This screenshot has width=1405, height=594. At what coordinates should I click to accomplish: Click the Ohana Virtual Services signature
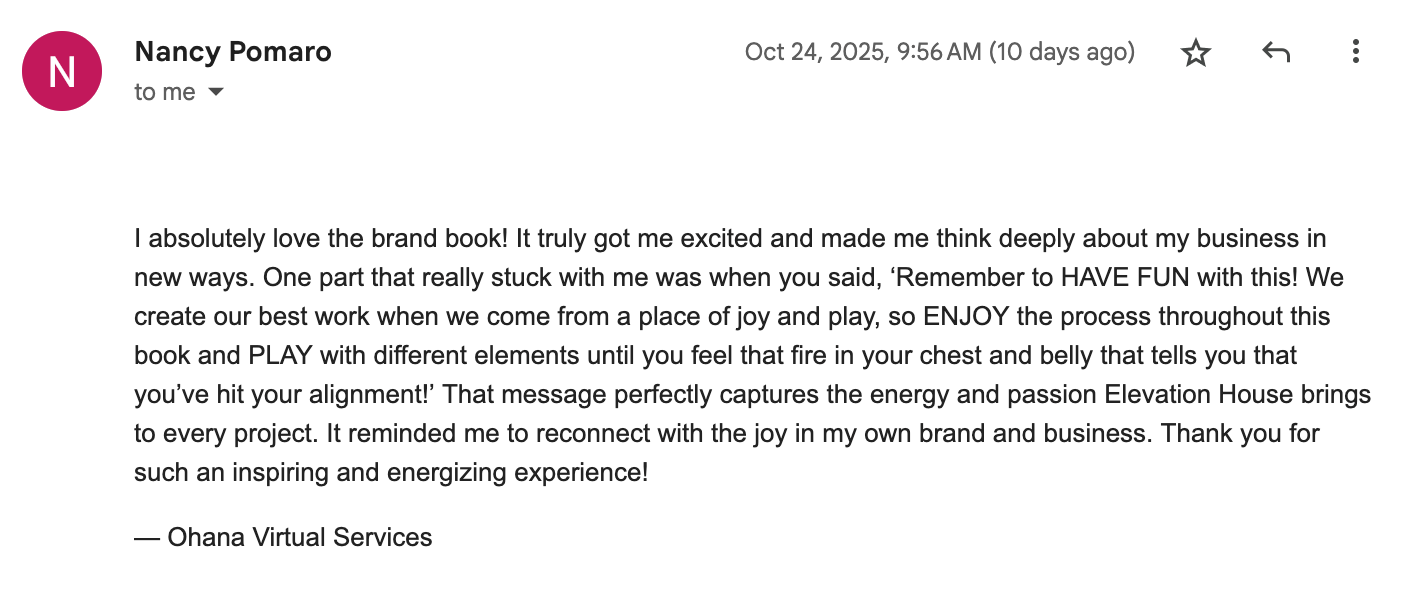point(283,537)
